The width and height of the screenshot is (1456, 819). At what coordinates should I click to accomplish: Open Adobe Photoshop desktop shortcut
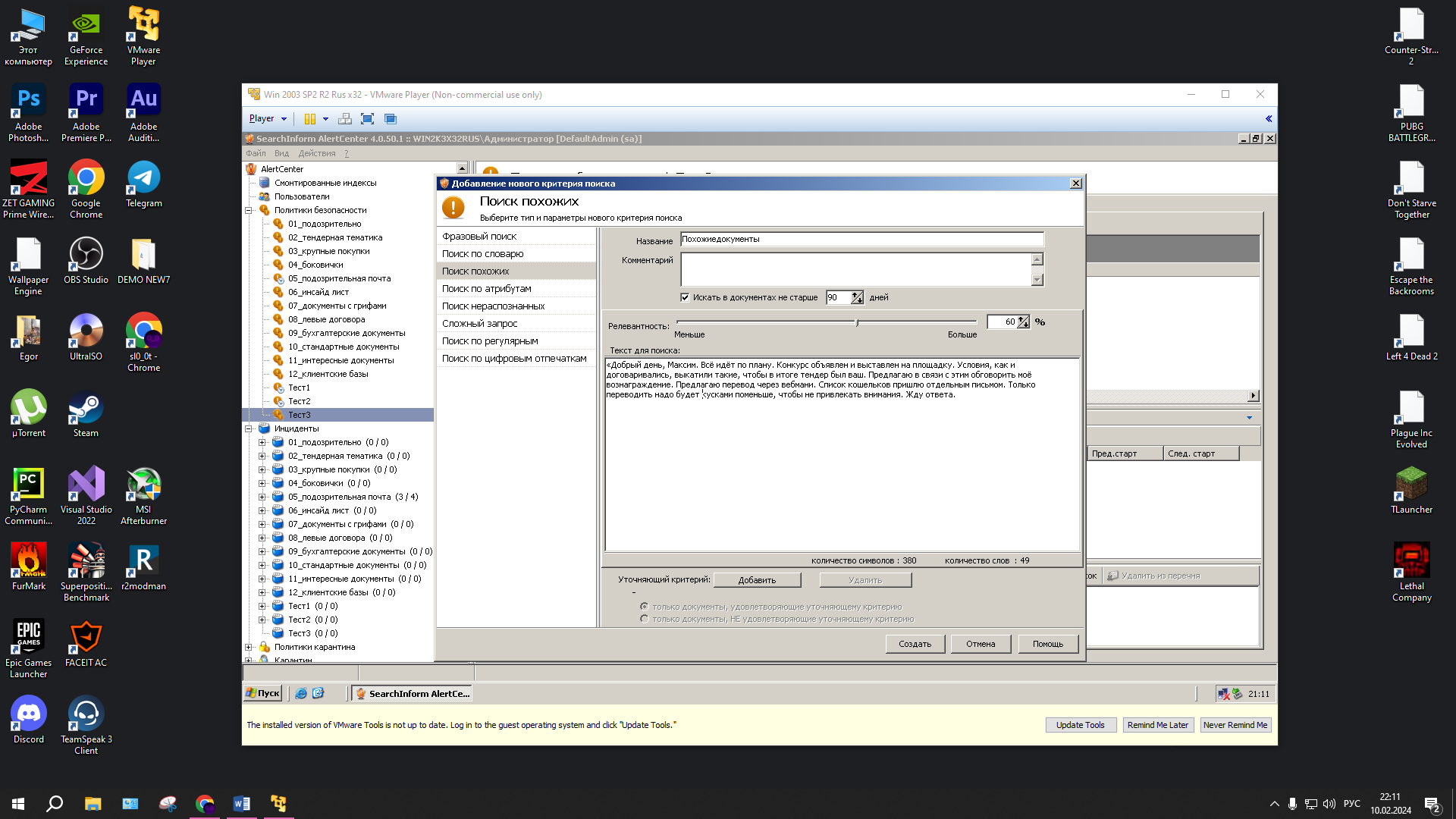pyautogui.click(x=29, y=113)
